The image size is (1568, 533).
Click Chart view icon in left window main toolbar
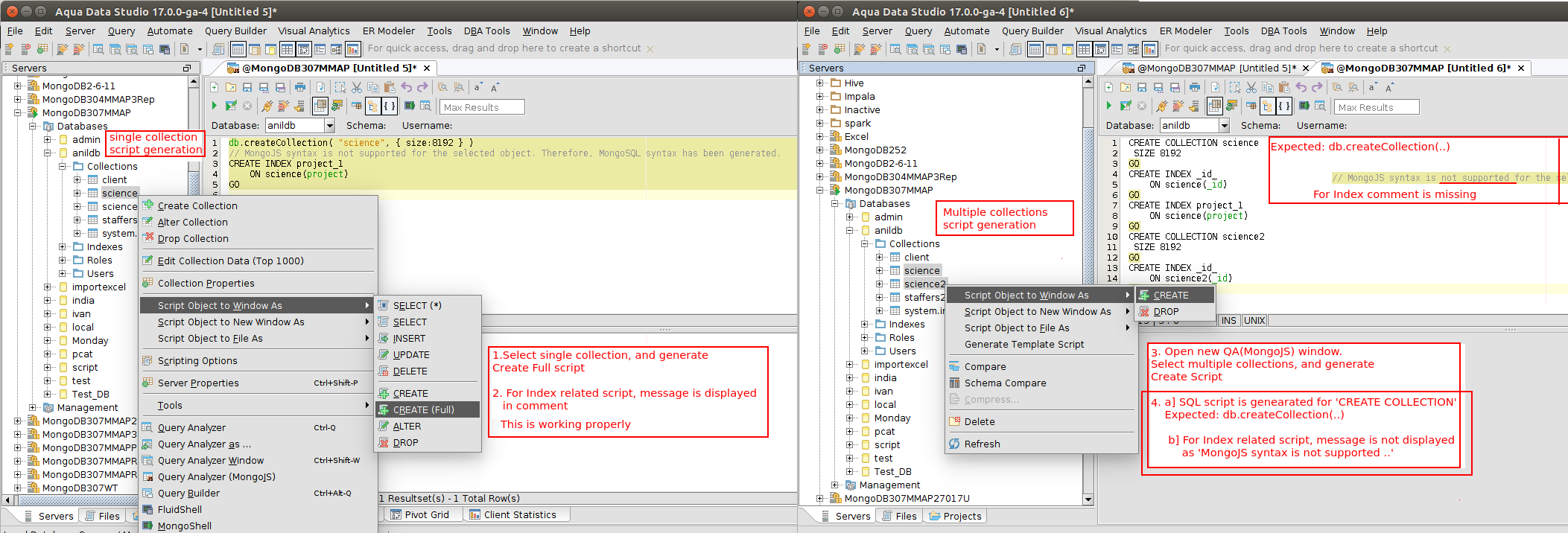tap(353, 49)
